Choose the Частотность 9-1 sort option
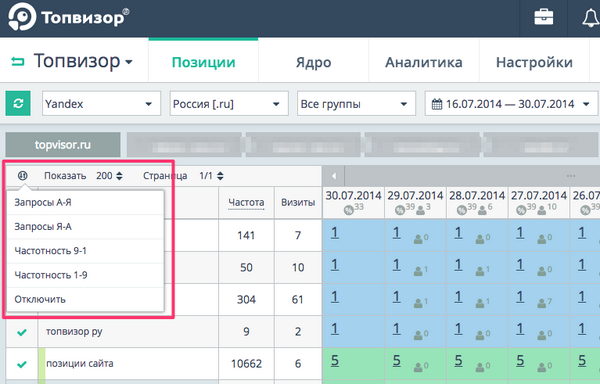Image resolution: width=600 pixels, height=384 pixels. tap(85, 251)
